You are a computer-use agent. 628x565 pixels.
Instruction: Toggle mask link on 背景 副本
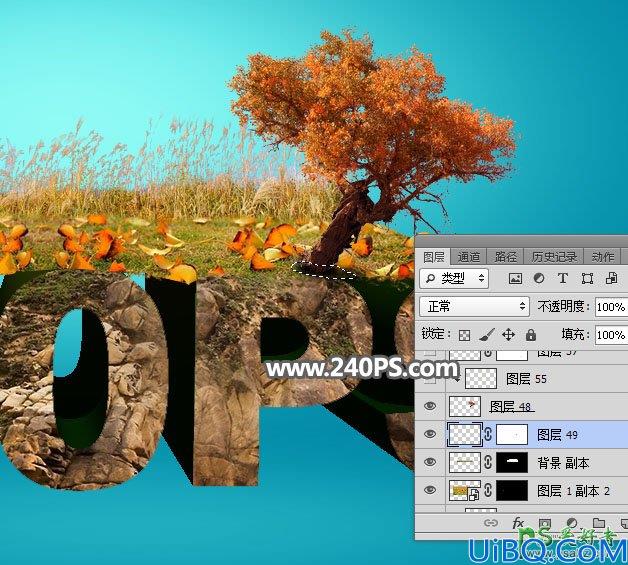[488, 462]
